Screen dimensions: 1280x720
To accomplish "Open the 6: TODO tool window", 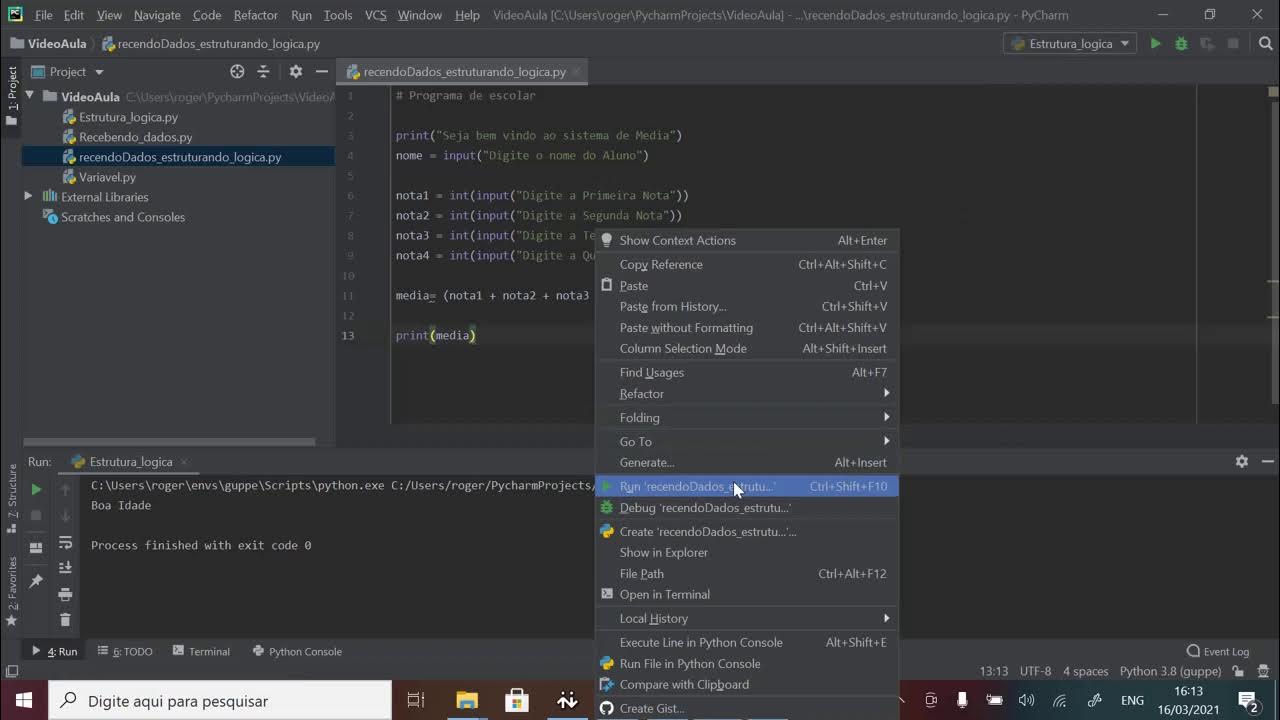I will point(125,652).
